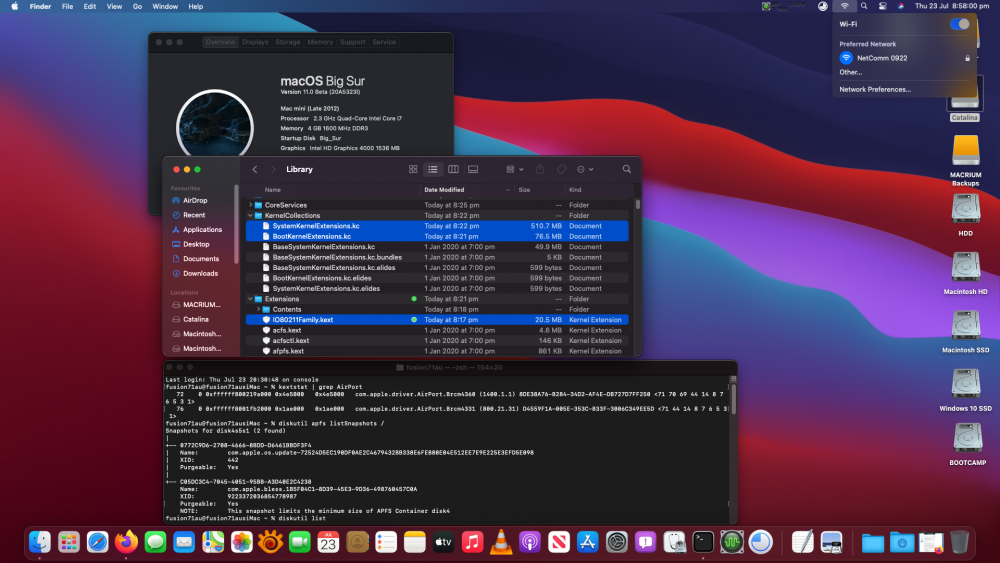Choose Other network in Wi-Fi menu
Viewport: 1000px width, 563px height.
click(850, 72)
